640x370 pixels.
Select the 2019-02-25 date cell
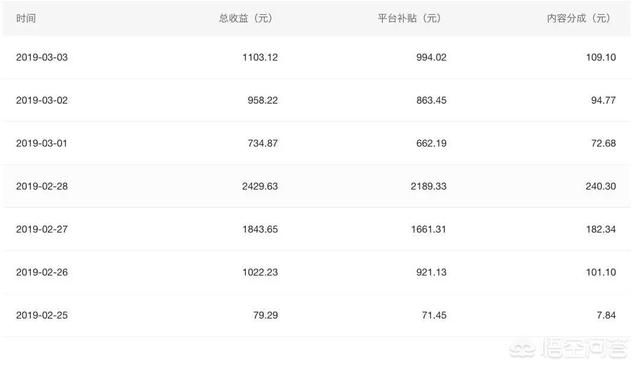tap(42, 315)
